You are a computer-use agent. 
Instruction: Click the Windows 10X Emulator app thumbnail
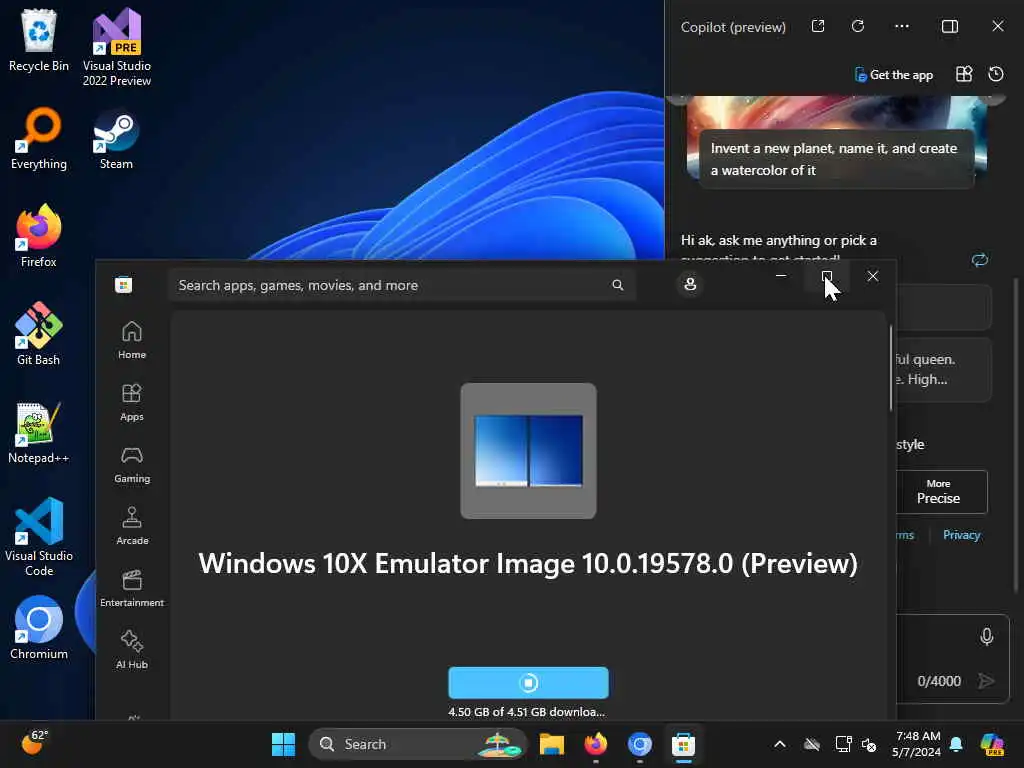click(x=528, y=451)
